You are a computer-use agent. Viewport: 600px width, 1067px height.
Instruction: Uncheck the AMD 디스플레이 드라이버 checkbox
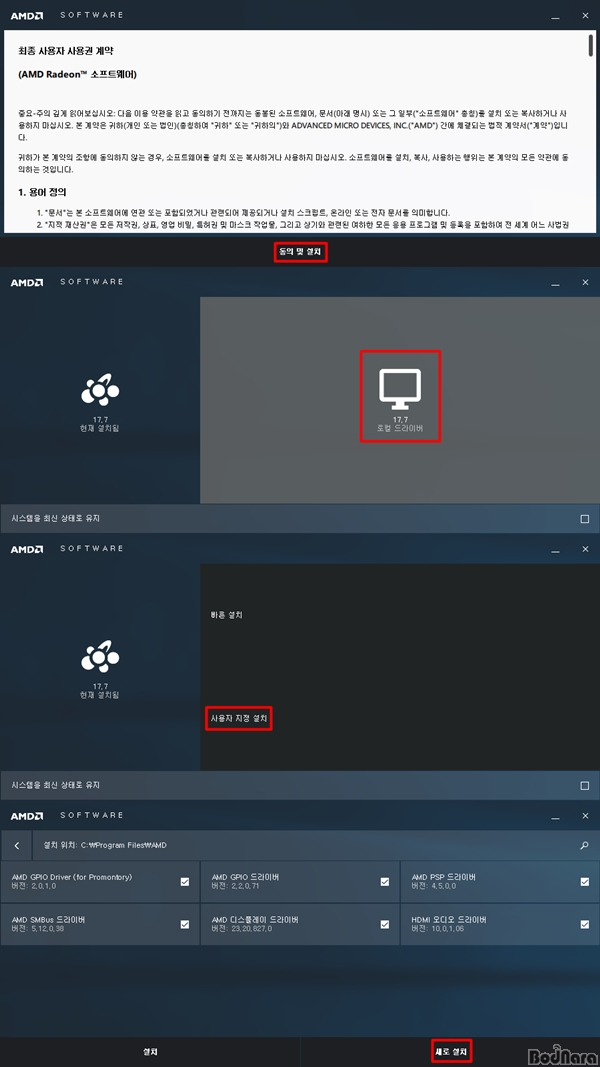(x=385, y=924)
